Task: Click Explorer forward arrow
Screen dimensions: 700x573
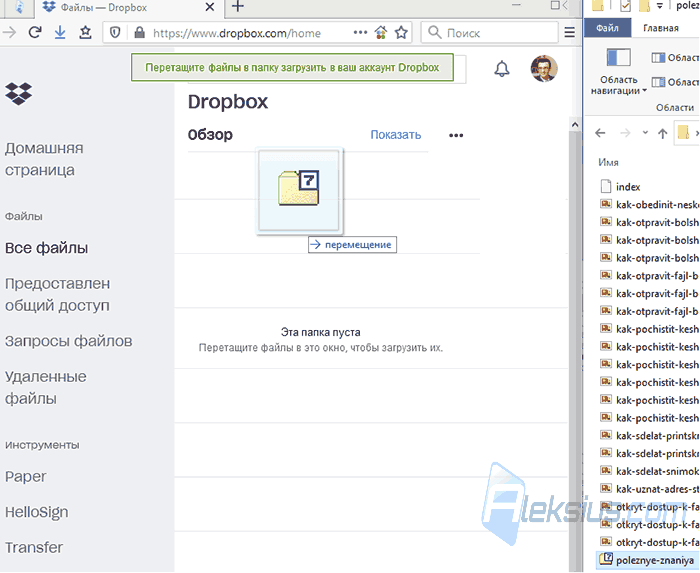Action: (625, 133)
